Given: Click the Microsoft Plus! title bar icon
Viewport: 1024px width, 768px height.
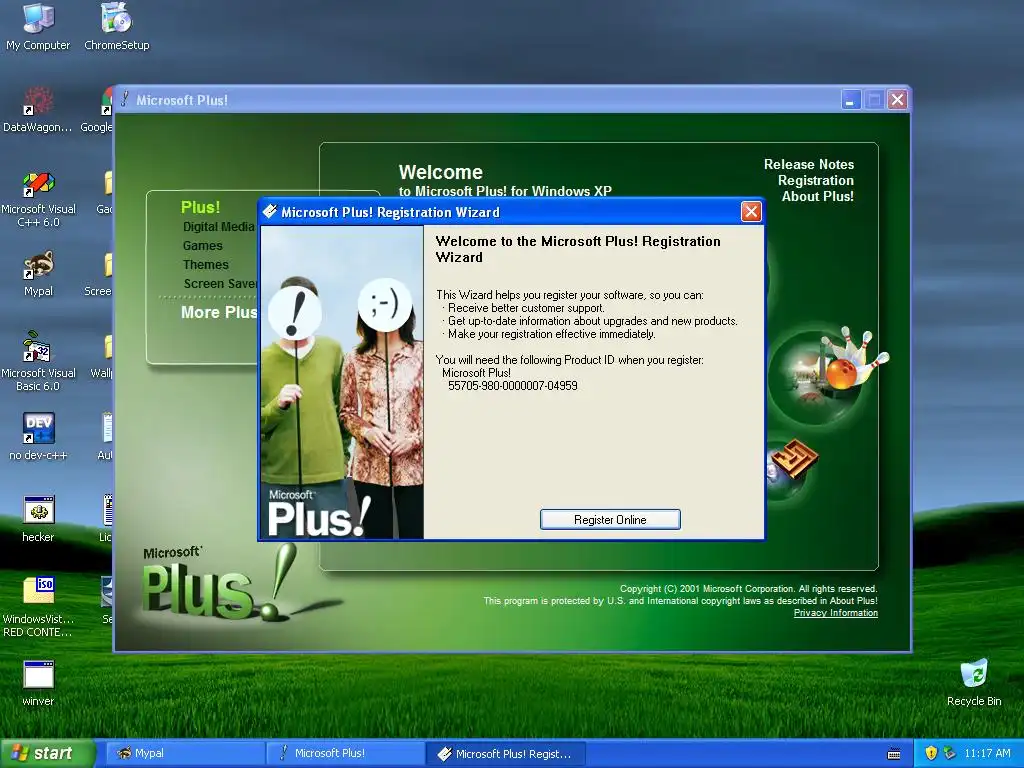Looking at the screenshot, I should pyautogui.click(x=125, y=99).
